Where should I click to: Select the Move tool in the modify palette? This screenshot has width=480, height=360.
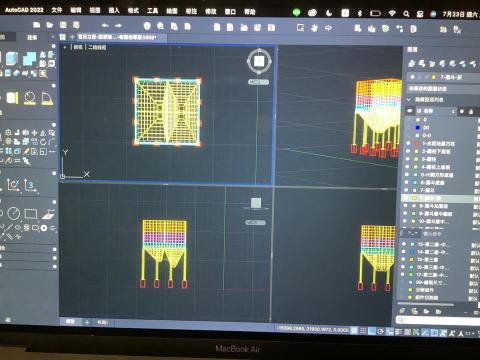pos(34,133)
